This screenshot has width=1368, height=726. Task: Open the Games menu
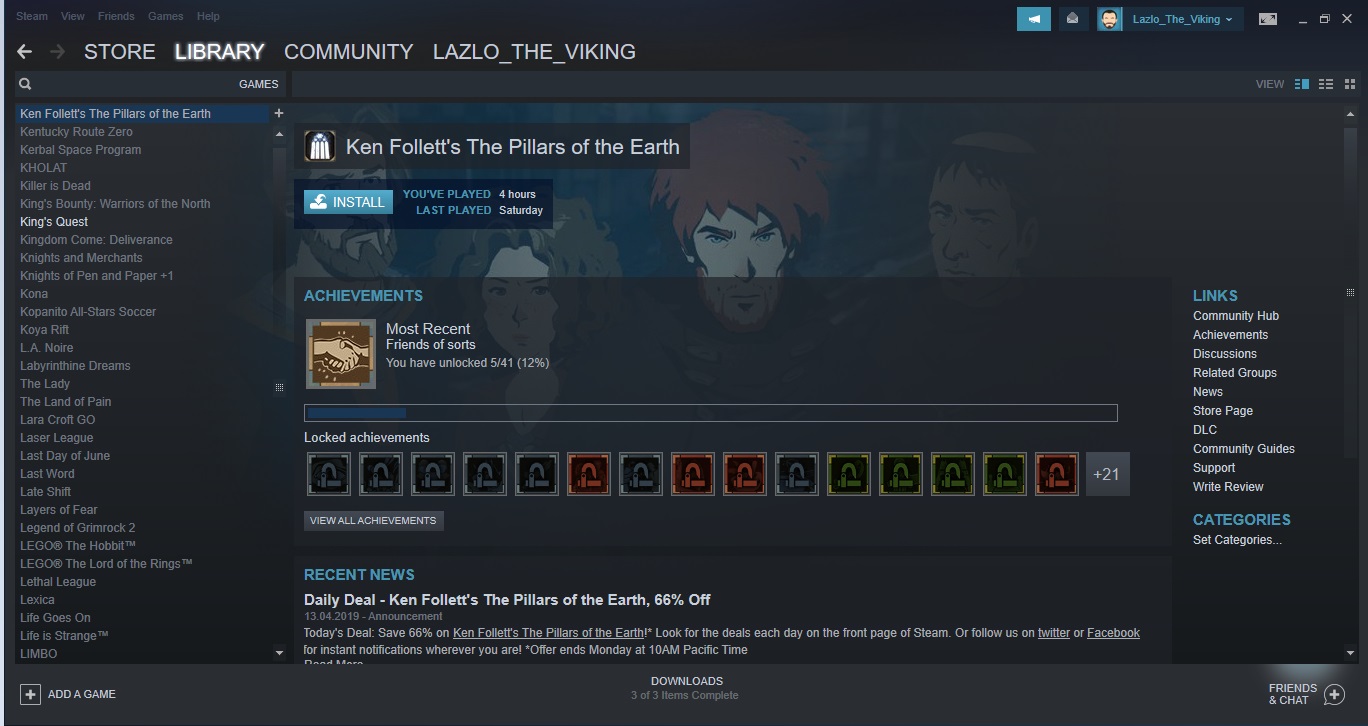click(x=165, y=16)
